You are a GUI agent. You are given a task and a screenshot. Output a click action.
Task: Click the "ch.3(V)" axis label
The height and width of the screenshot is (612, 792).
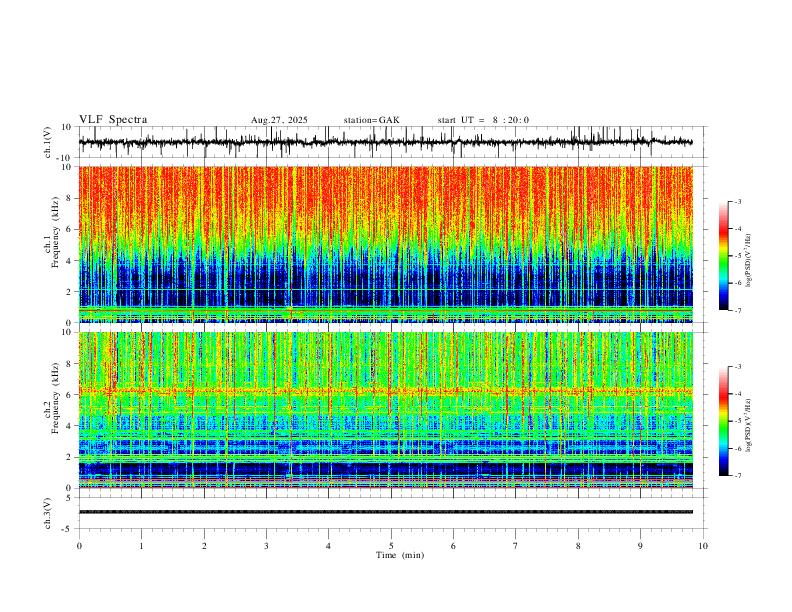click(x=48, y=513)
